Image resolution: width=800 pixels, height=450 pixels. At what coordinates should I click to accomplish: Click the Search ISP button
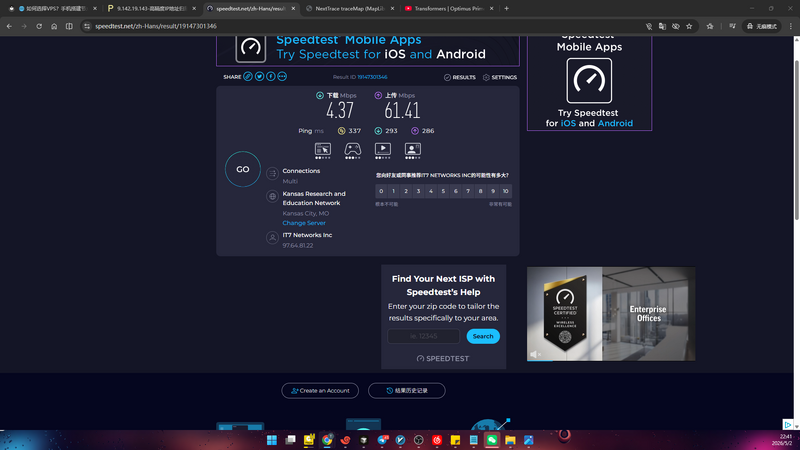pyautogui.click(x=483, y=336)
